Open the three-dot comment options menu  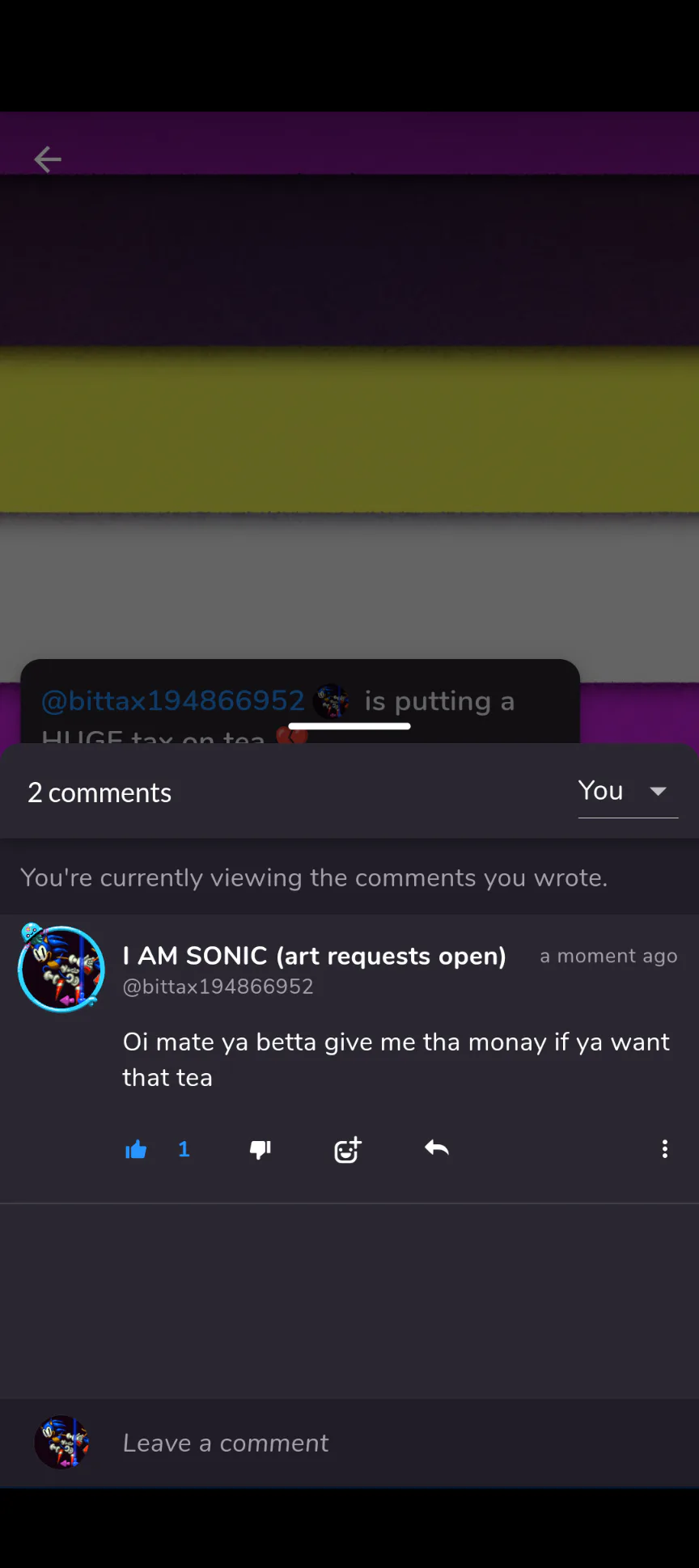tap(665, 1149)
